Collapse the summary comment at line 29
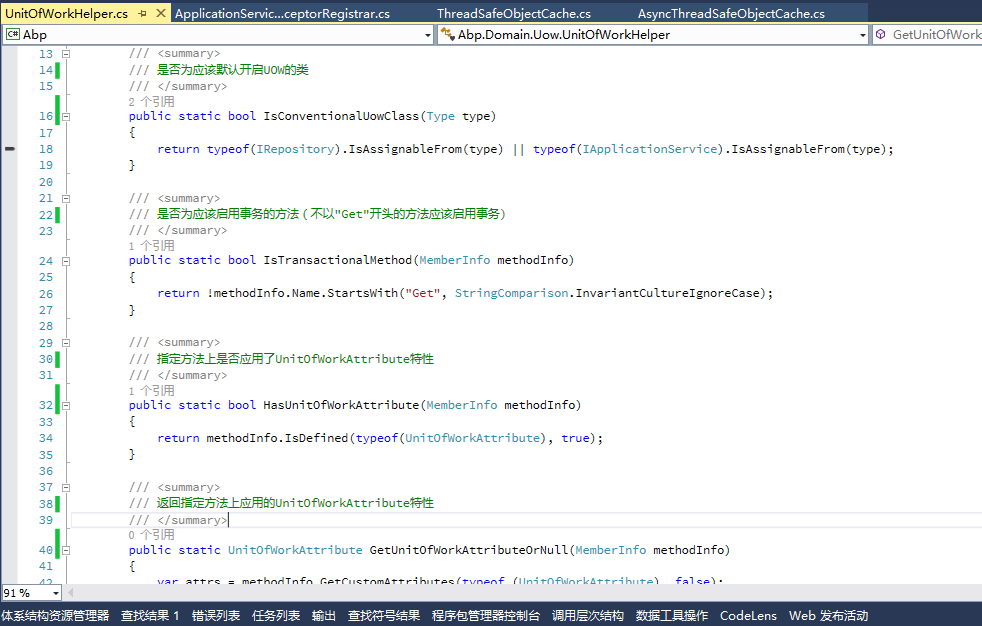Image resolution: width=982 pixels, height=626 pixels. 66,343
